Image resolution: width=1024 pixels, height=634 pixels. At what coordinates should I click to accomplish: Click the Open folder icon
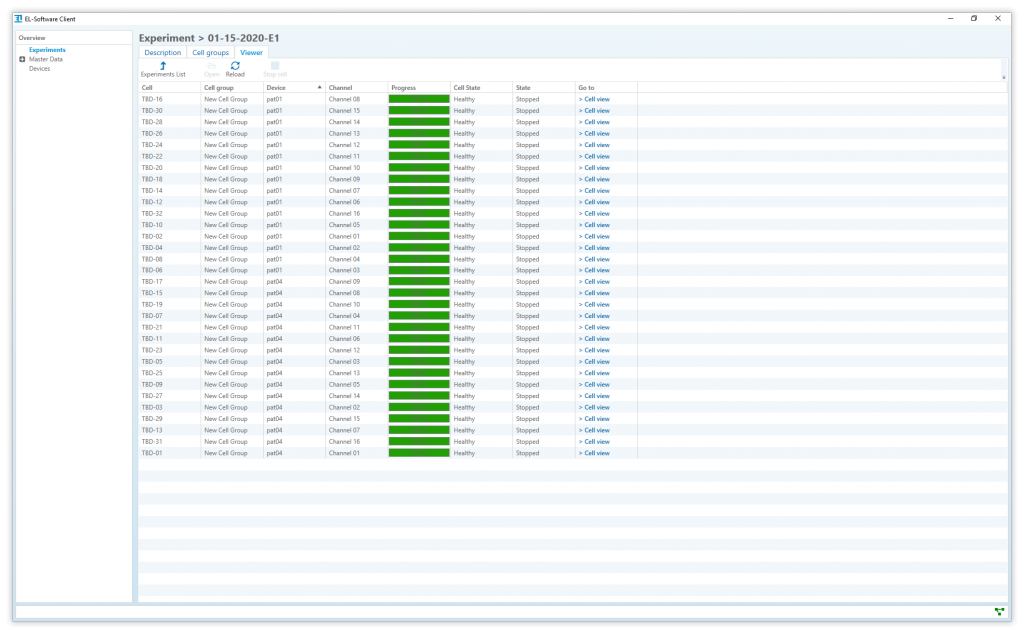pyautogui.click(x=211, y=65)
